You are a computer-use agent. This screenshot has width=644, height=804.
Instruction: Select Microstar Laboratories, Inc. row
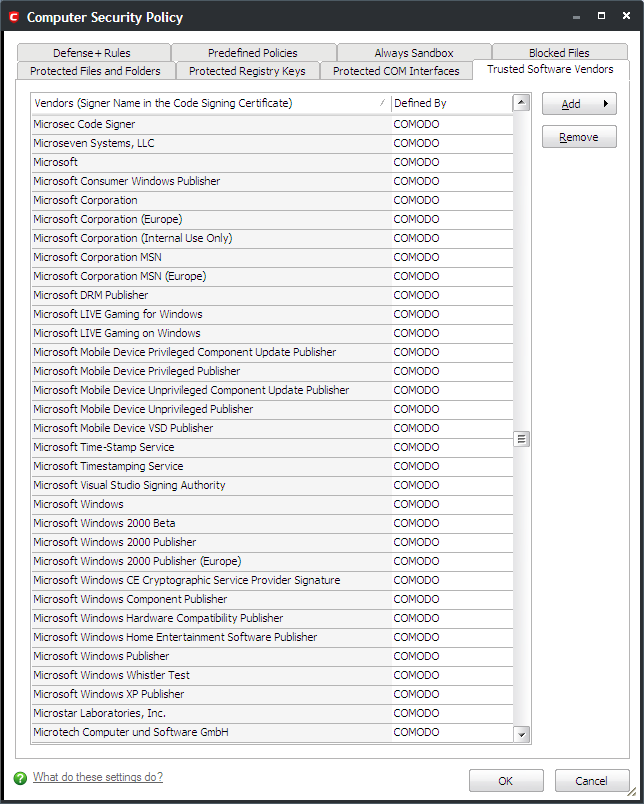point(272,712)
